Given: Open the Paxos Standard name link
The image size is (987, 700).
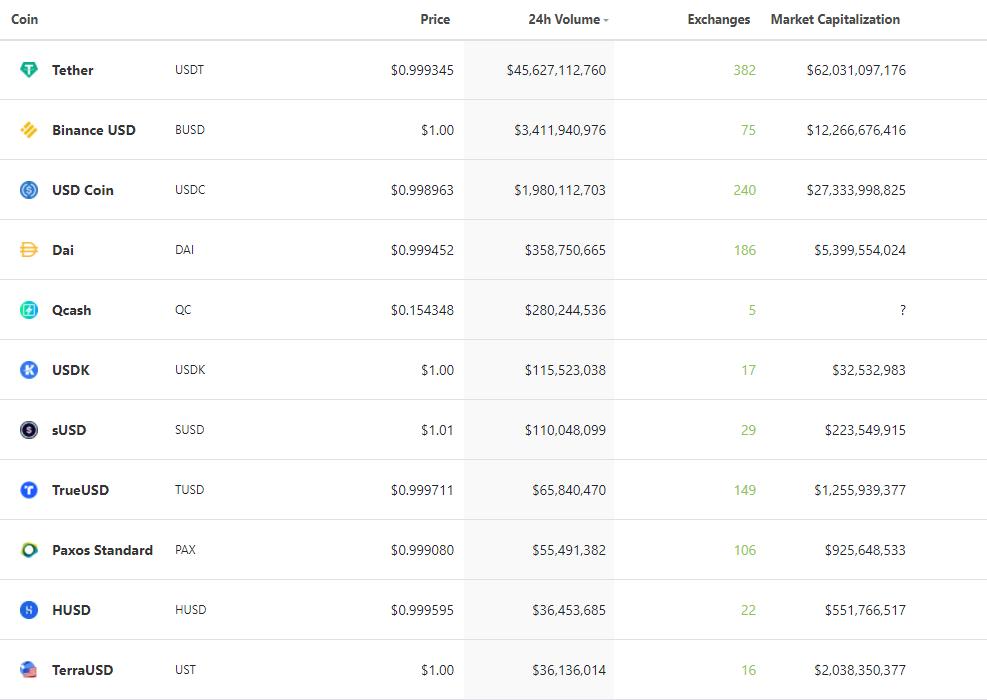Looking at the screenshot, I should pyautogui.click(x=103, y=550).
